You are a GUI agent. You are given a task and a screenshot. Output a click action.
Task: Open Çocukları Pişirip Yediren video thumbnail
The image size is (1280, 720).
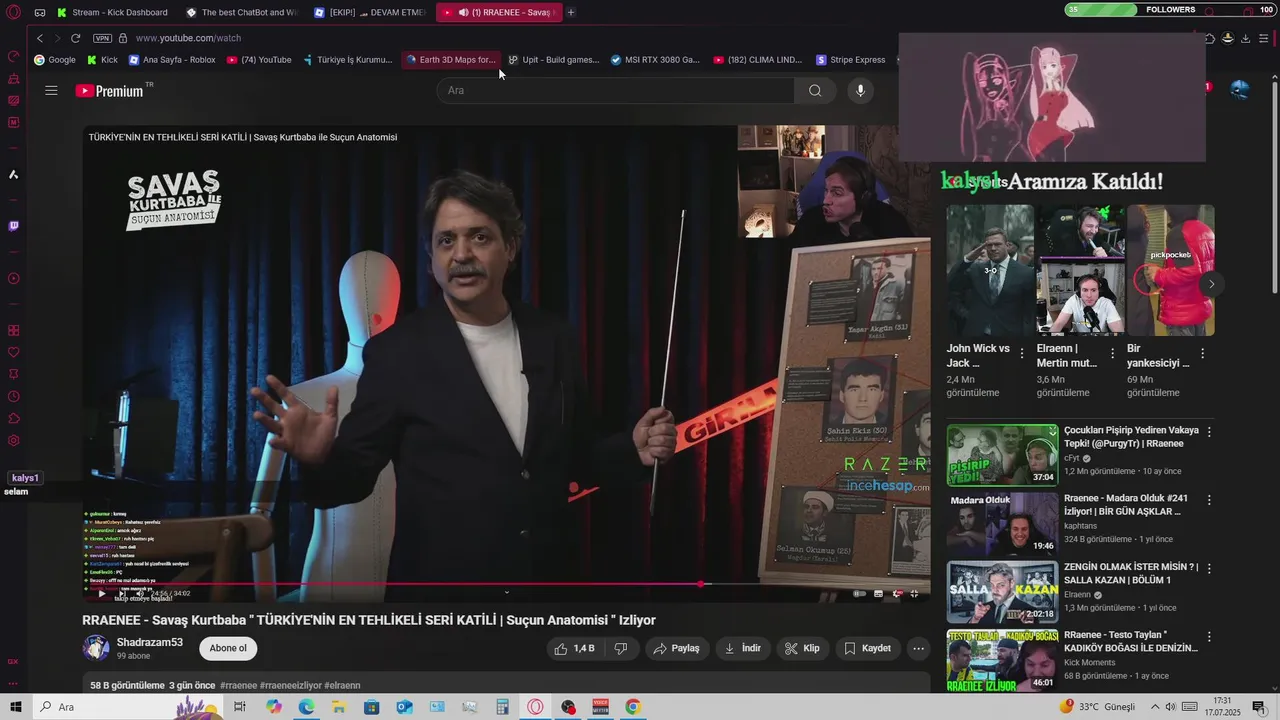pos(1002,455)
